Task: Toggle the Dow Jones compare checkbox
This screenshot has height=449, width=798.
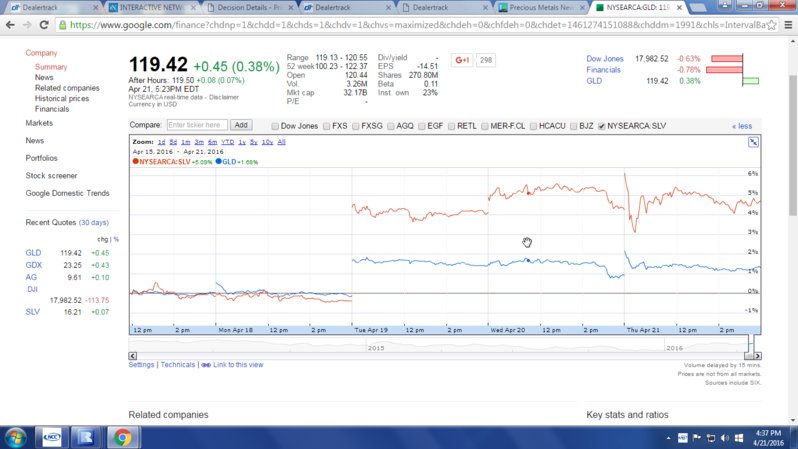Action: 275,126
